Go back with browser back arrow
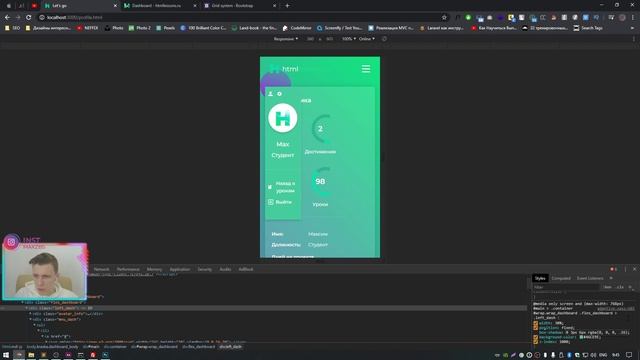The width and height of the screenshot is (640, 360). coord(7,18)
